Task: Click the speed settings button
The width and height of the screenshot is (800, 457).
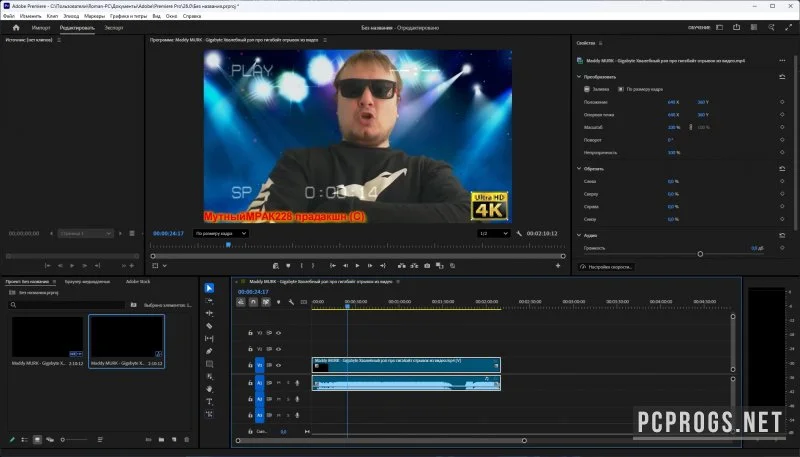Action: (x=606, y=267)
